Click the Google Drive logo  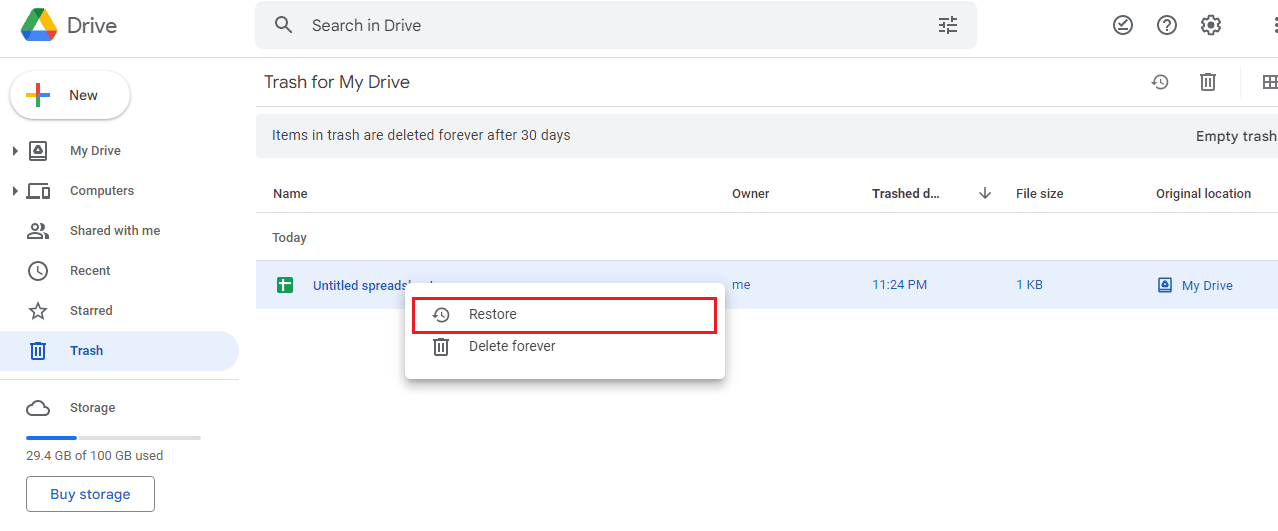click(x=38, y=25)
